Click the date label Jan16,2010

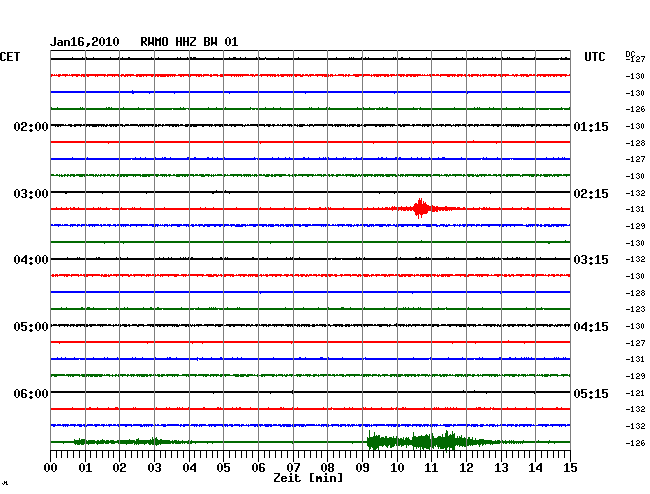coord(85,42)
